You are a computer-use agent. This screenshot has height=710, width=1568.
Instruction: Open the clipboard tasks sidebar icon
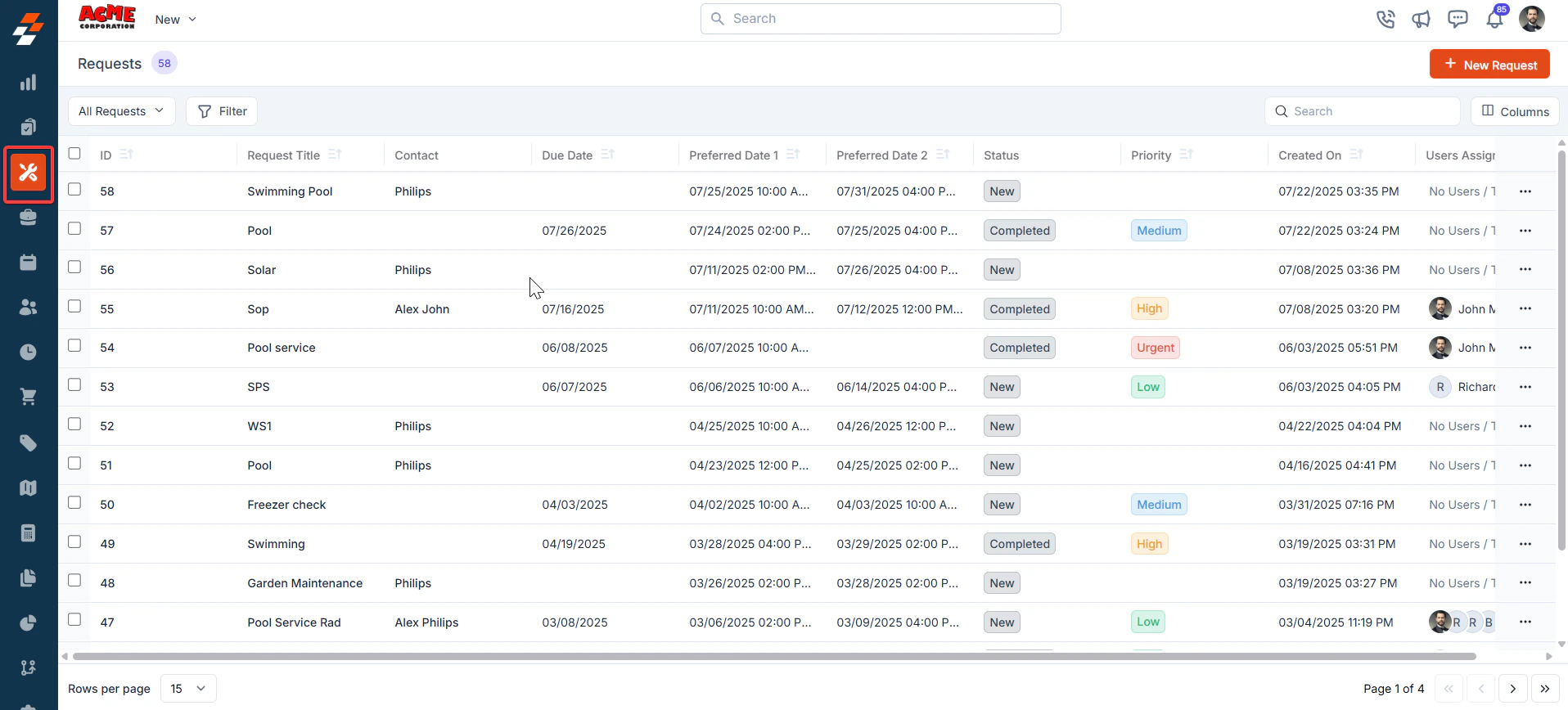click(28, 127)
